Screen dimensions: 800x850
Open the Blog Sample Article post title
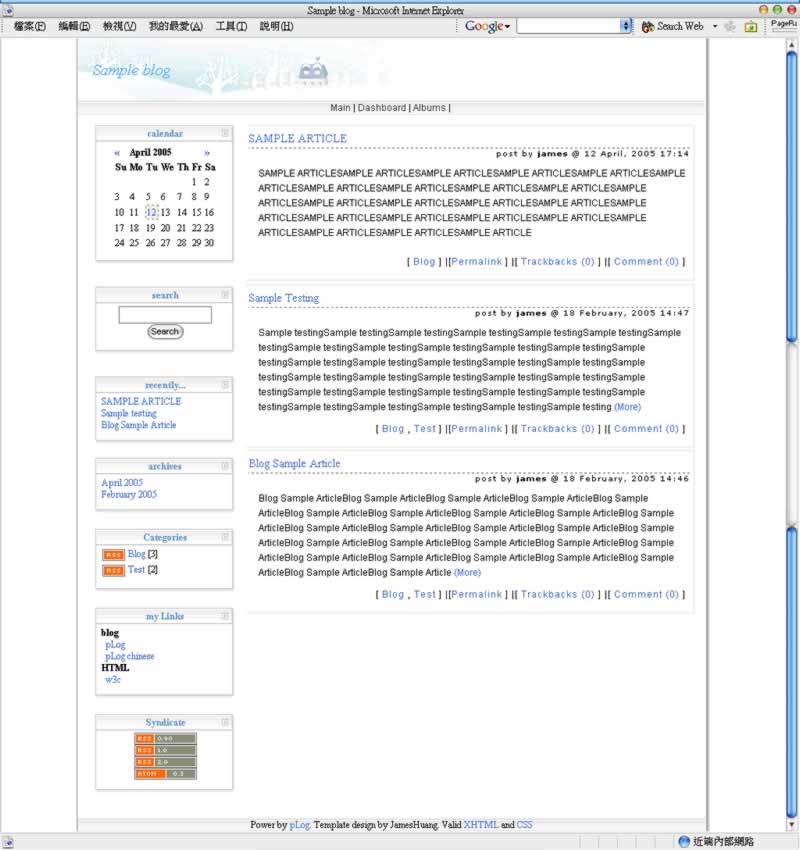tap(294, 463)
